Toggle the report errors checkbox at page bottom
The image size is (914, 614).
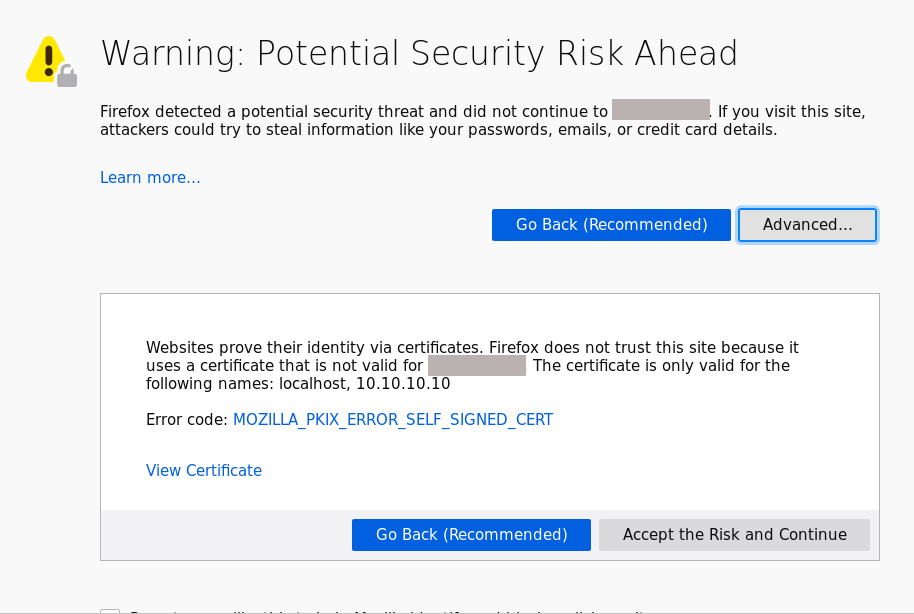110,611
